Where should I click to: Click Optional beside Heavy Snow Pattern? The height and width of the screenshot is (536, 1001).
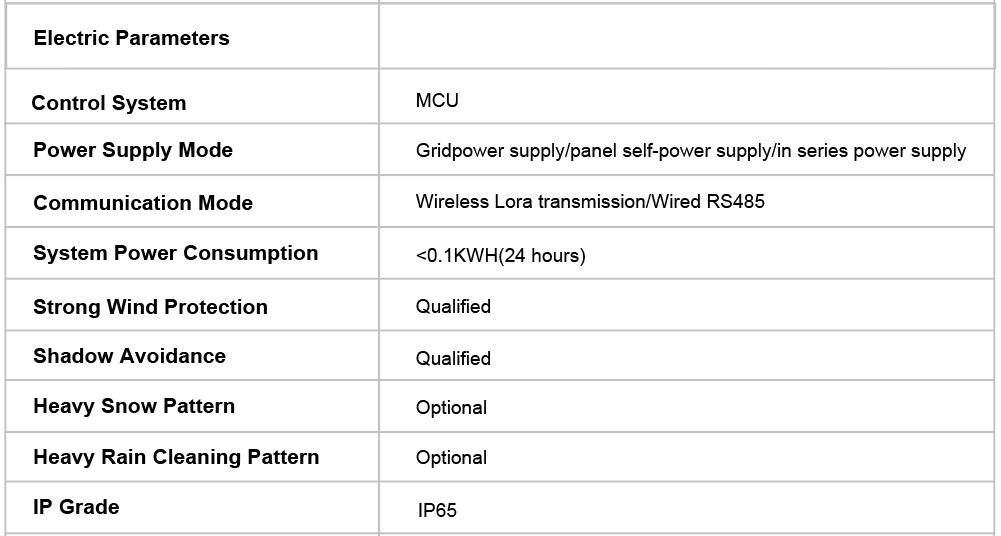tap(451, 408)
